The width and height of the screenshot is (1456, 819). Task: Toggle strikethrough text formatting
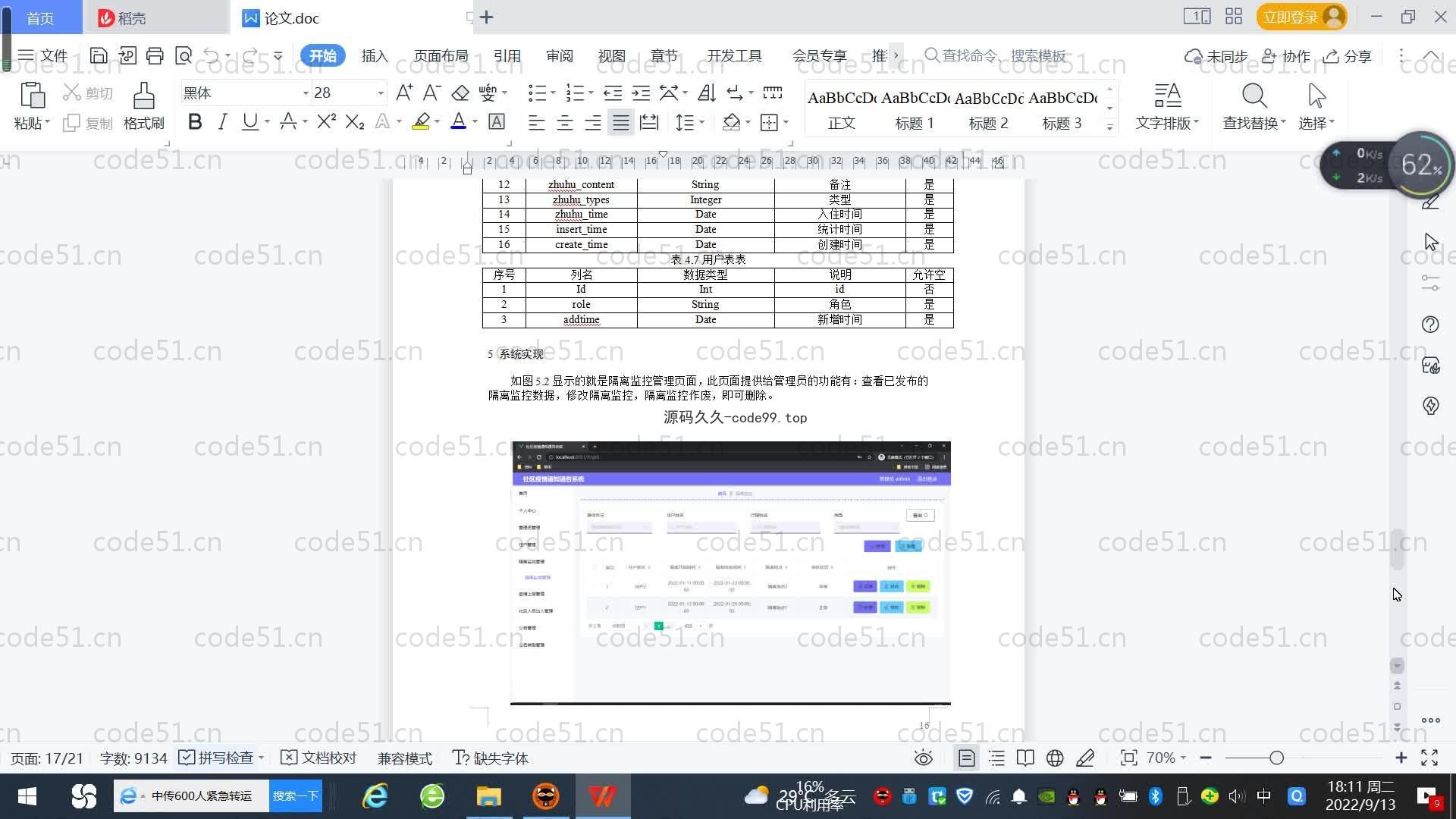288,121
